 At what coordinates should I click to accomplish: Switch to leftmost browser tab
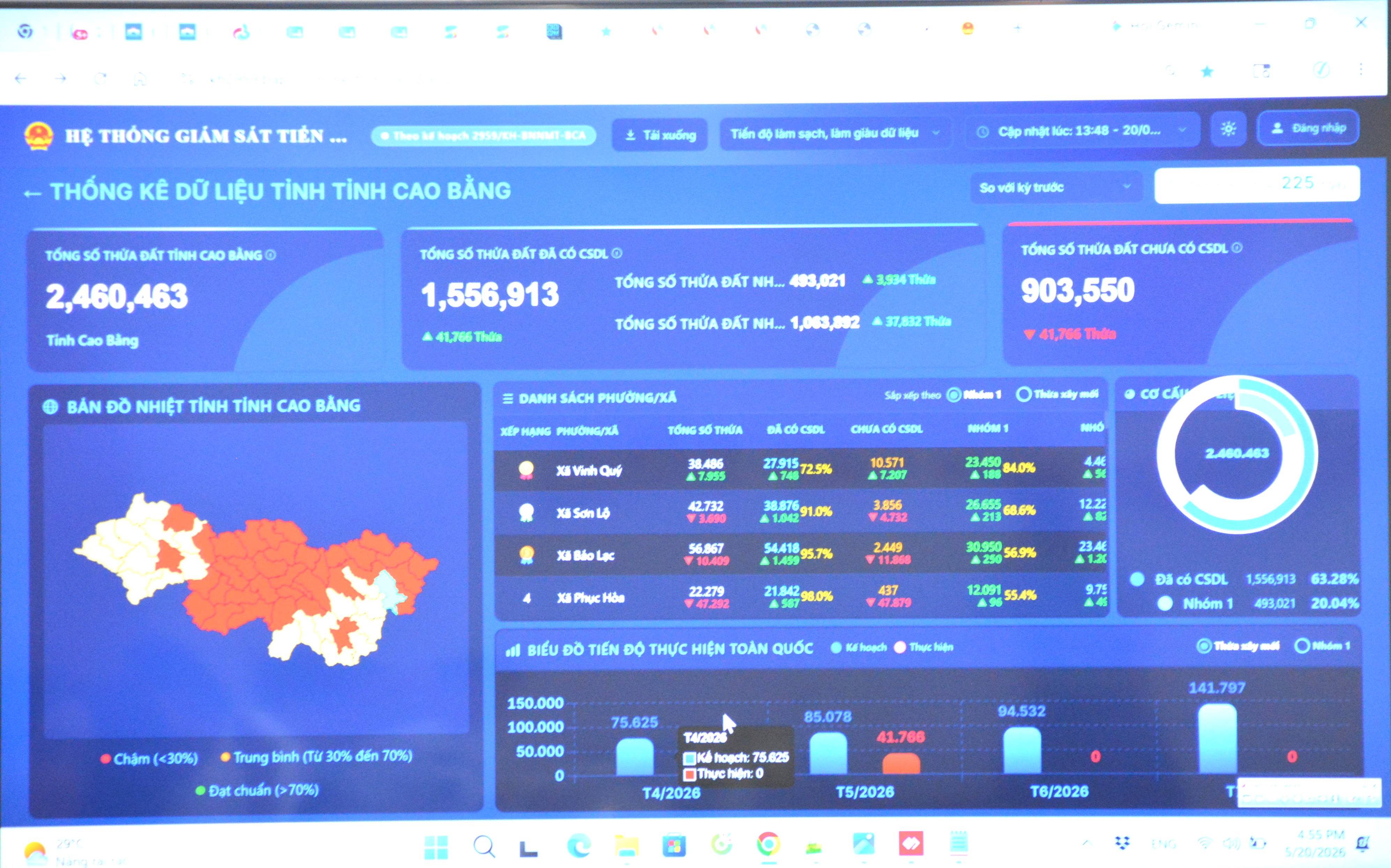click(25, 31)
